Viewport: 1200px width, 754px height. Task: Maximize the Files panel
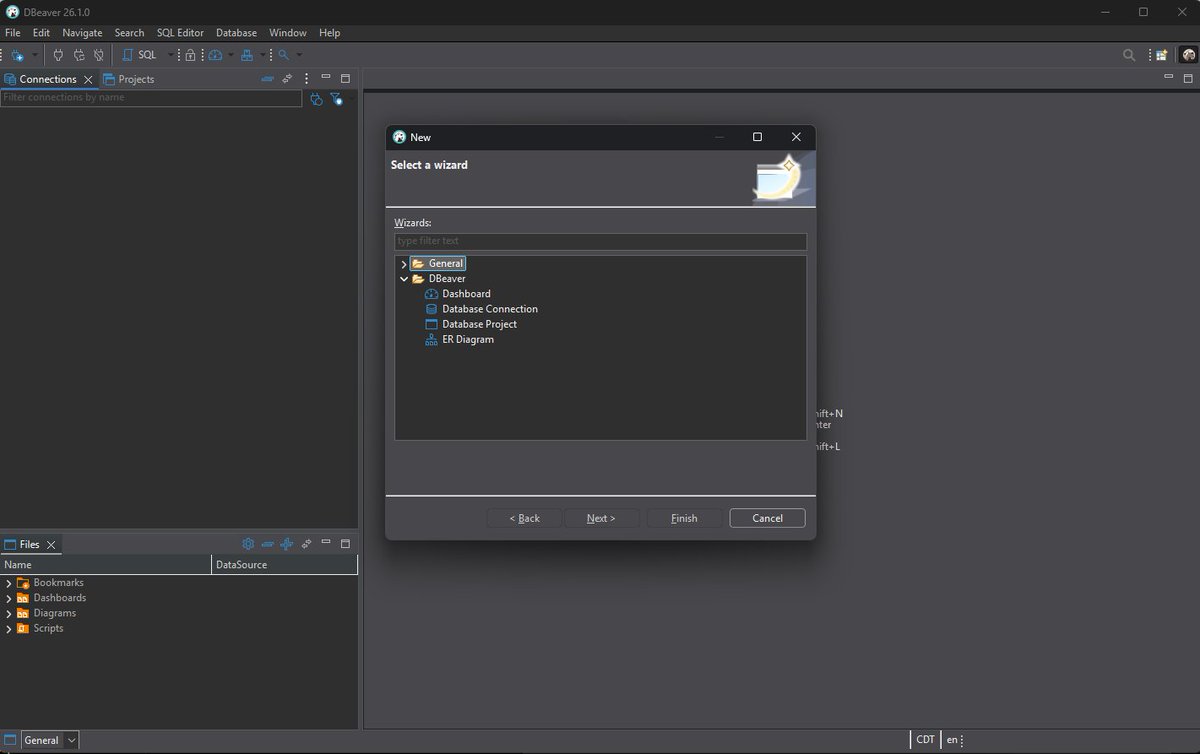tap(345, 543)
